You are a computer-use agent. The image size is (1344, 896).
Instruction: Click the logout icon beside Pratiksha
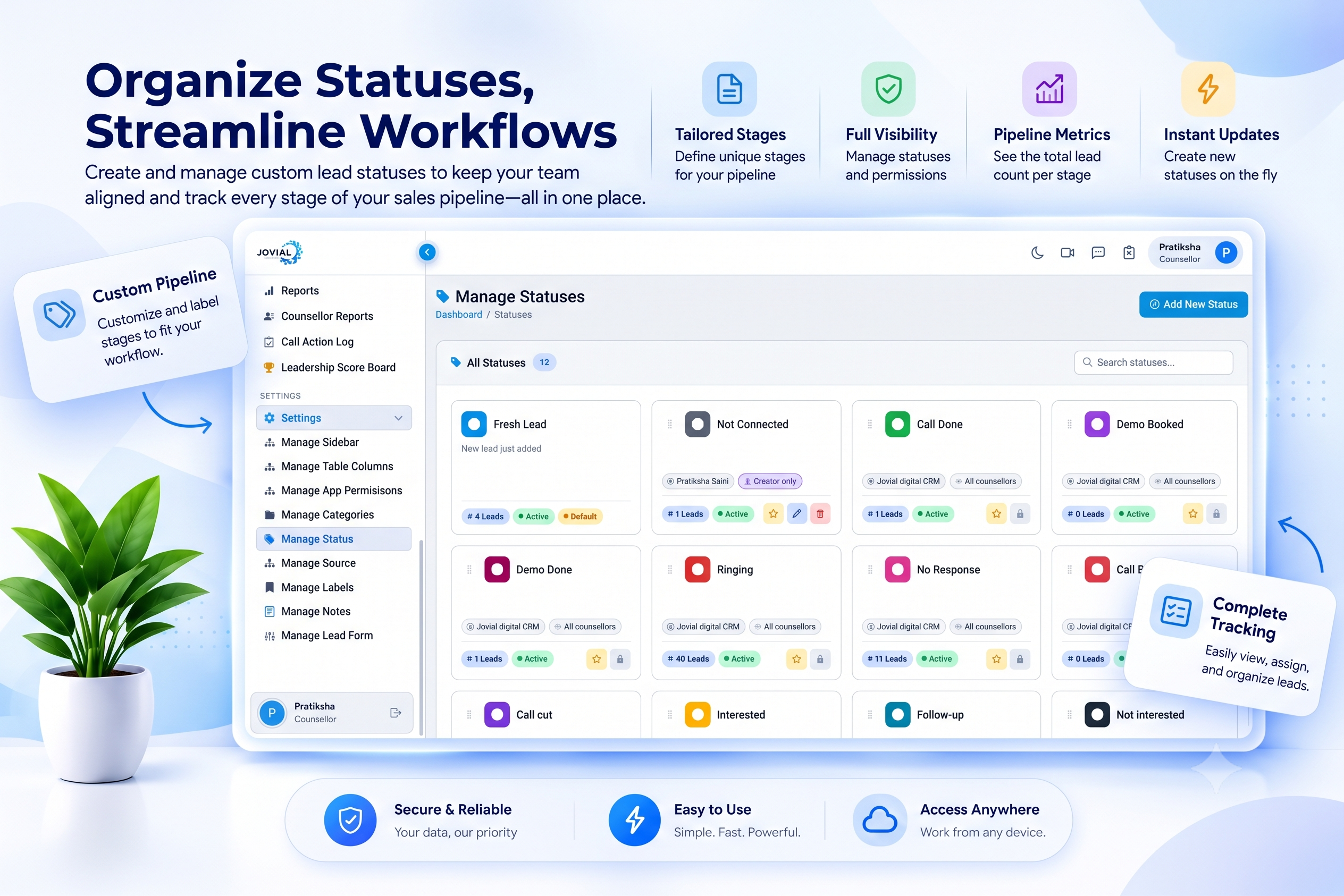point(396,713)
